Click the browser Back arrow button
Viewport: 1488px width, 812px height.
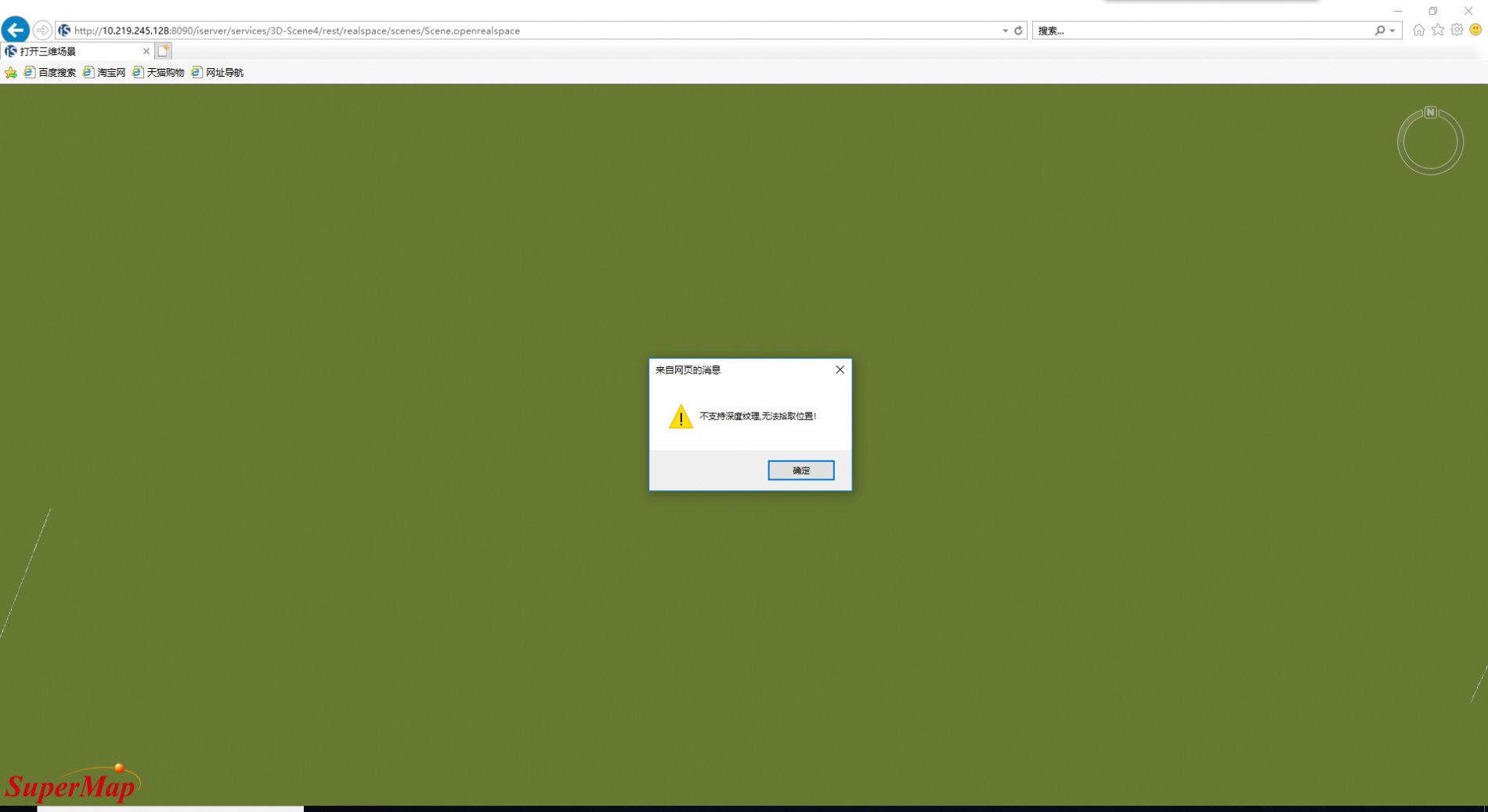pyautogui.click(x=16, y=31)
